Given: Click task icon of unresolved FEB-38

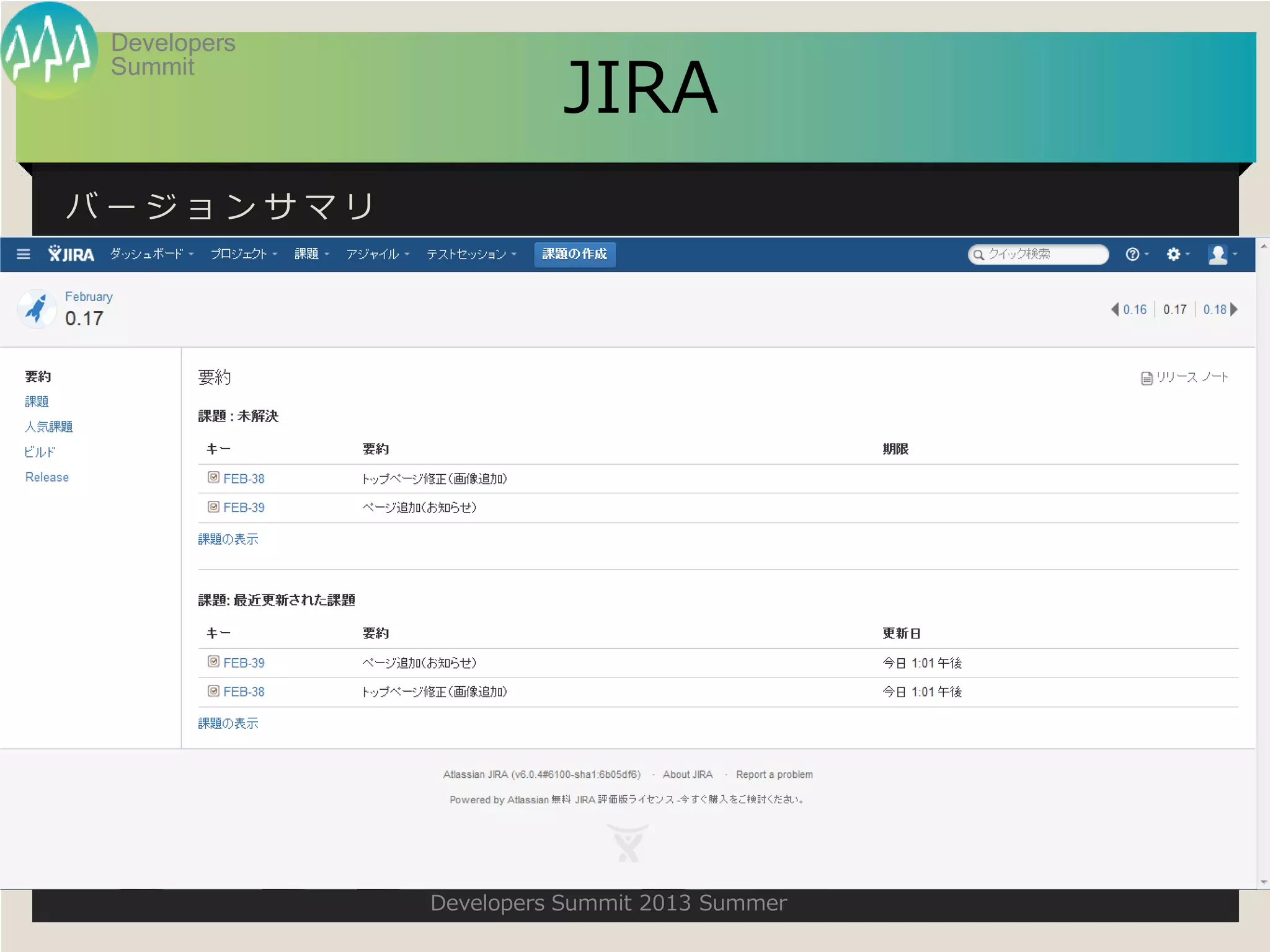Looking at the screenshot, I should (213, 477).
